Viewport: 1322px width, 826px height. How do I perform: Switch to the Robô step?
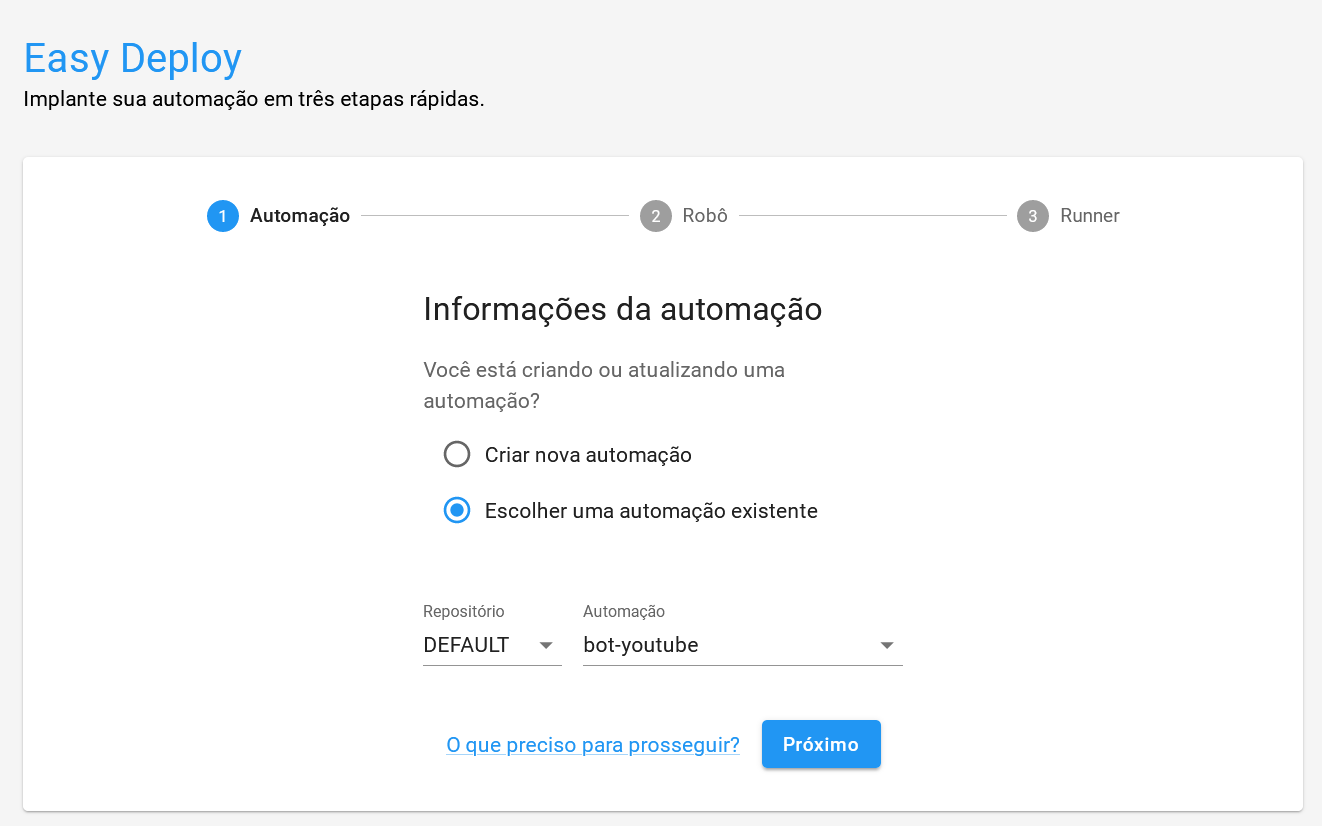(705, 216)
